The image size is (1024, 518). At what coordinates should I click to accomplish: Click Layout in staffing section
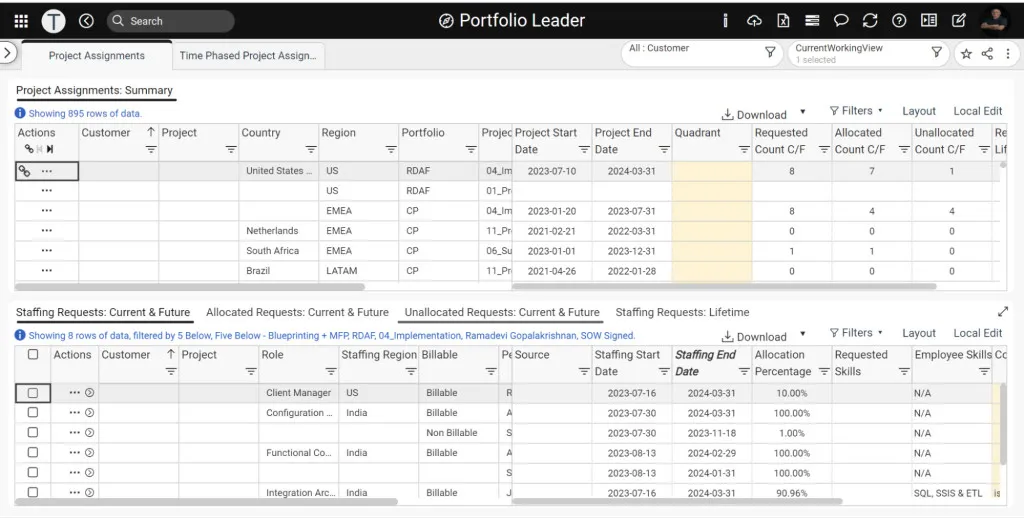point(919,333)
